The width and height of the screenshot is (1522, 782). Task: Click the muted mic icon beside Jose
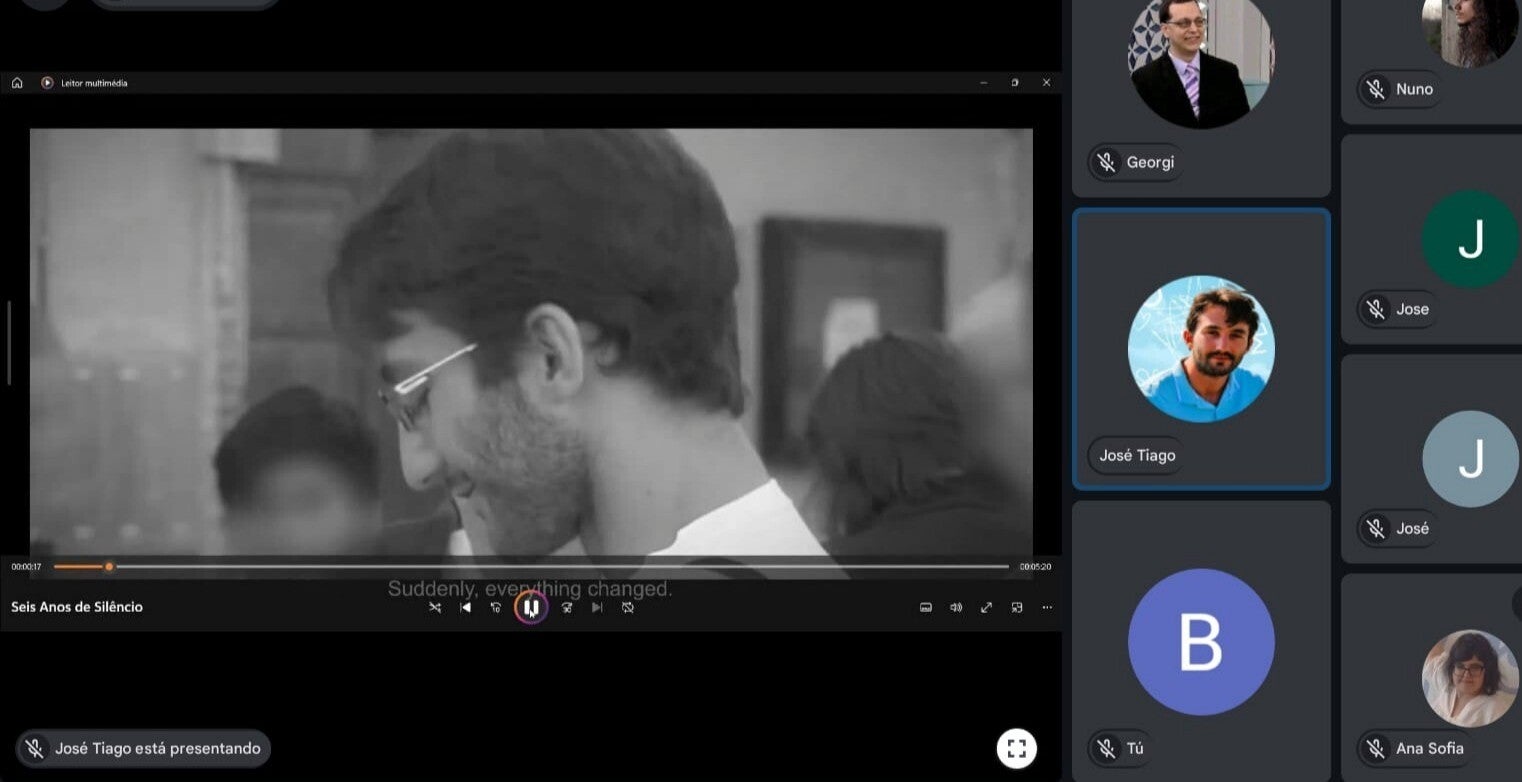(x=1376, y=309)
